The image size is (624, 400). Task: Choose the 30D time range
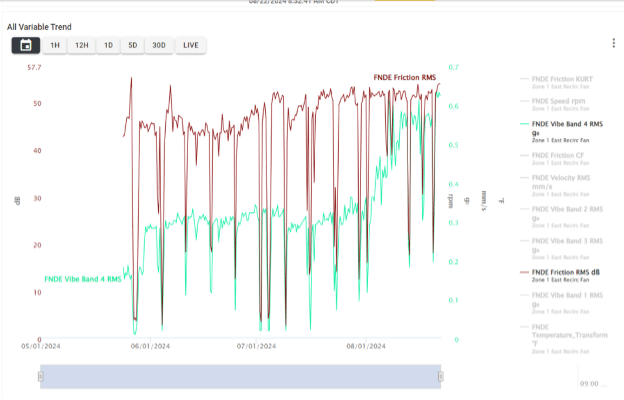tap(159, 45)
